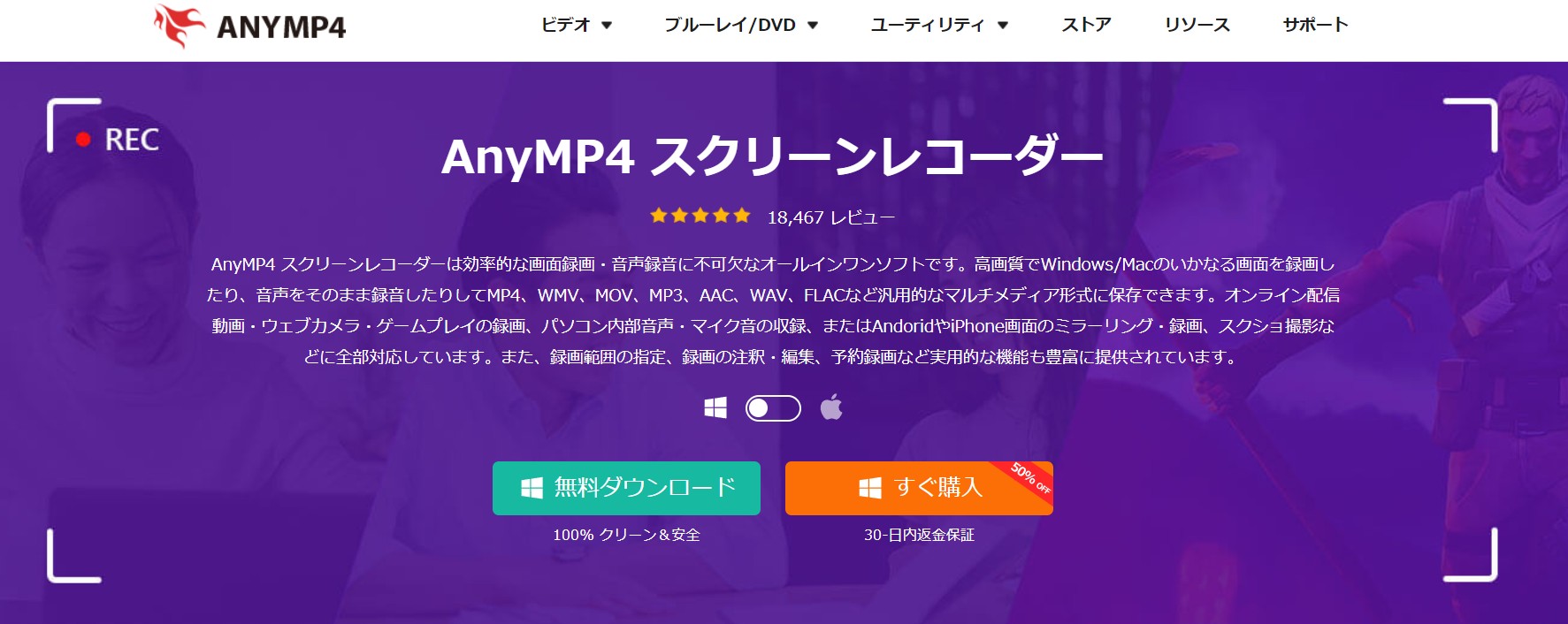Go to the ストア page

pos(1086,25)
